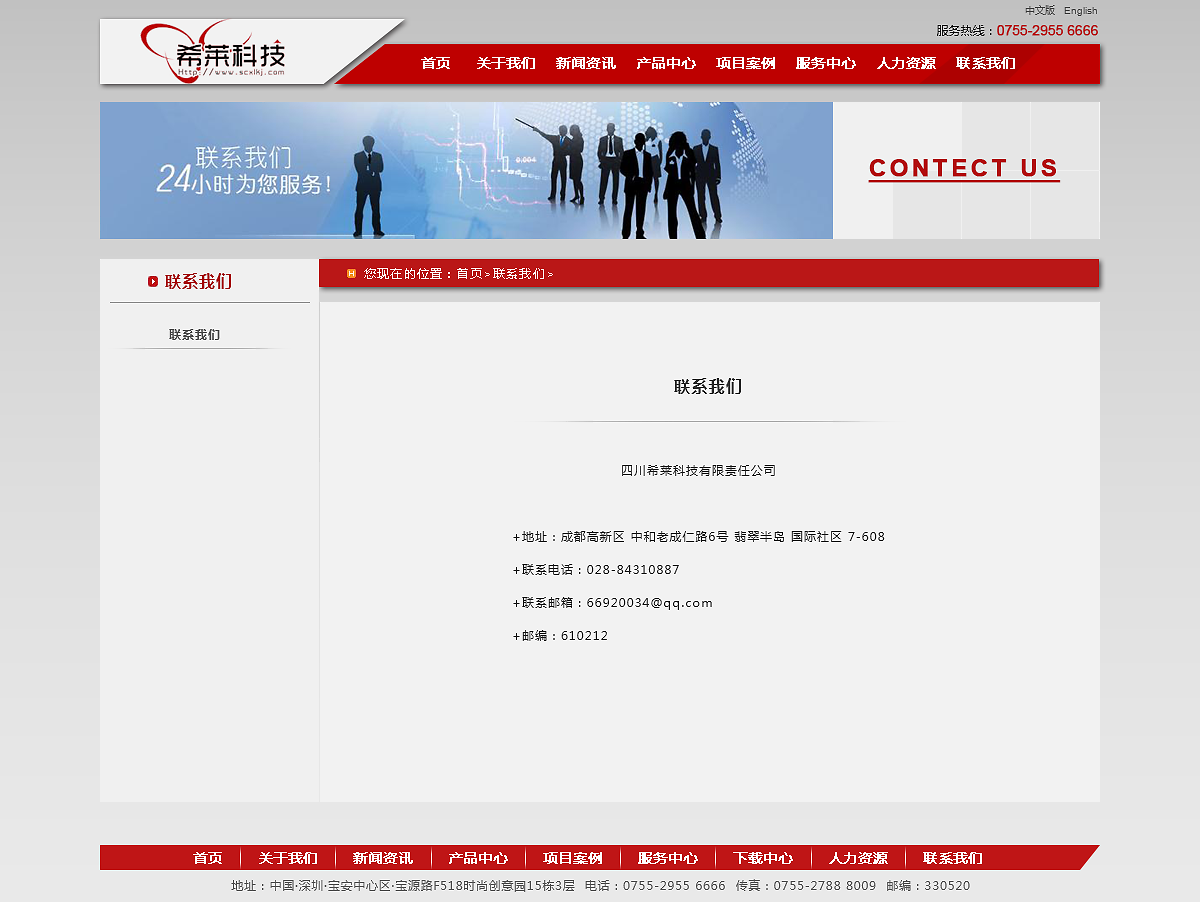Open the 关于我们 navigation menu item
The image size is (1200, 902).
click(x=505, y=63)
